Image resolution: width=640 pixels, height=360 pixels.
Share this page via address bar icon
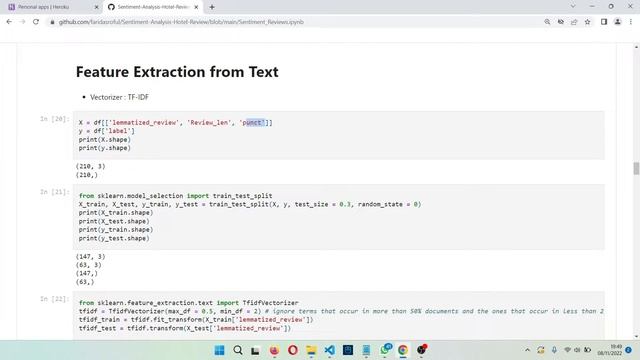574,22
